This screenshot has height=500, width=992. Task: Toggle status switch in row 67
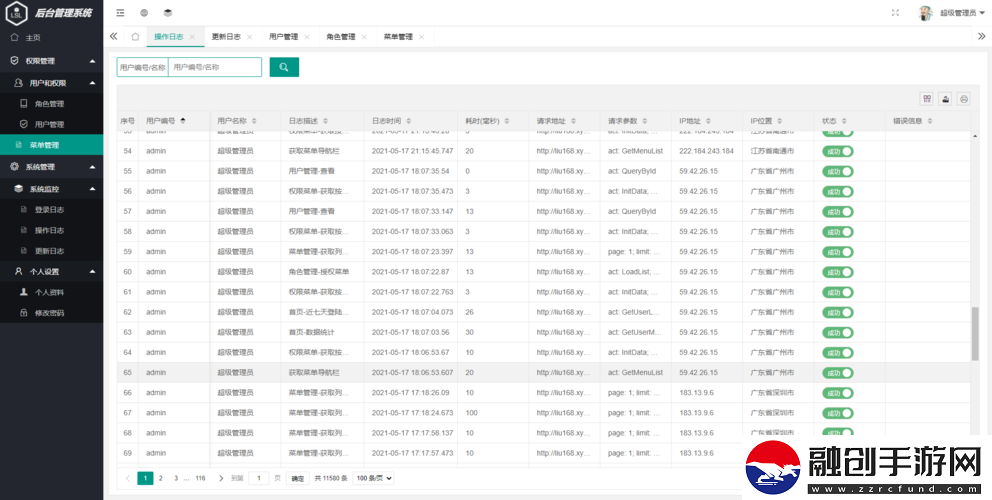click(838, 413)
